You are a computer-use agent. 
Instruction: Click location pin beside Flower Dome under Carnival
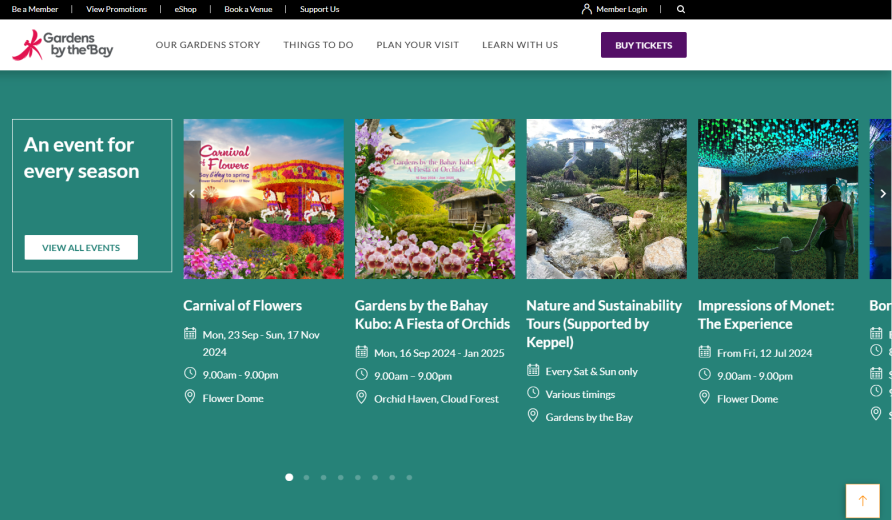point(190,397)
